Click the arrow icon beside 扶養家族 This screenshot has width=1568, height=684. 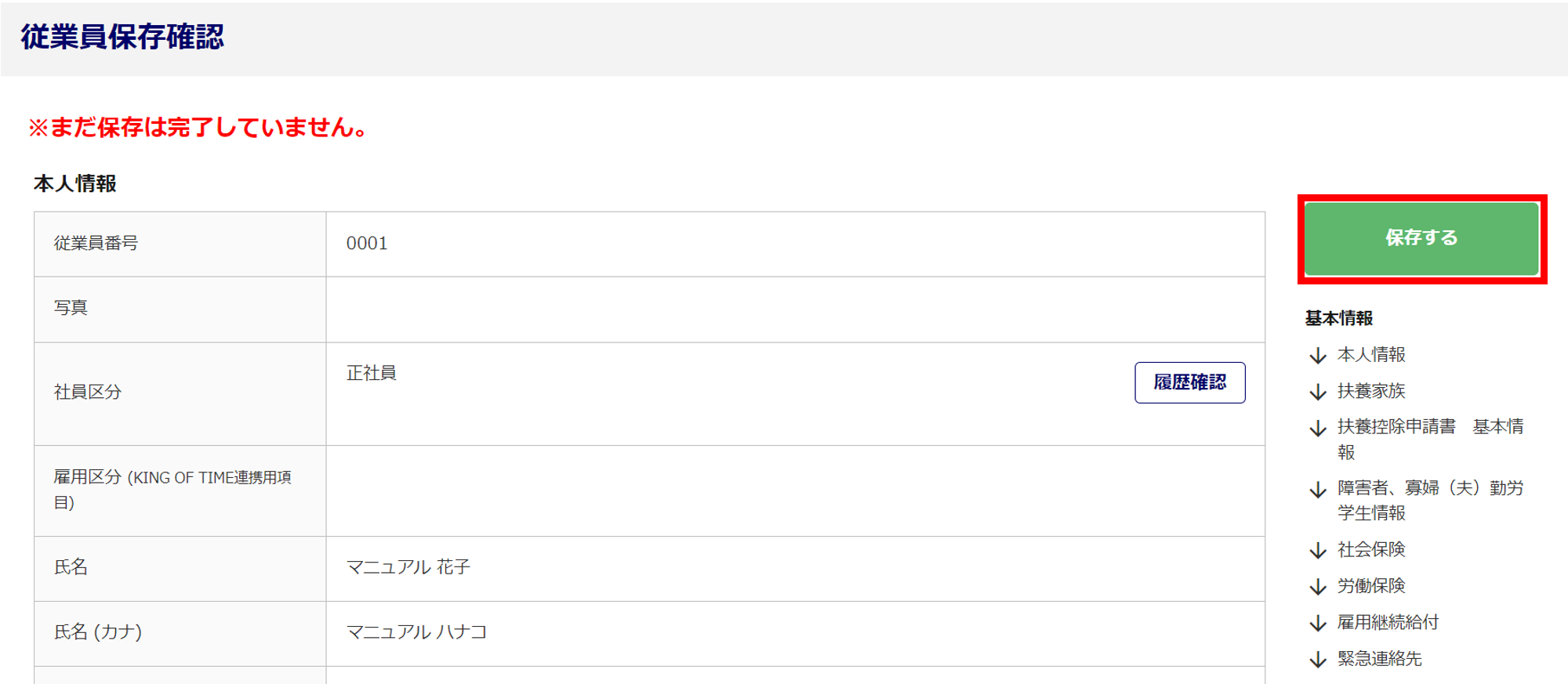click(x=1318, y=392)
